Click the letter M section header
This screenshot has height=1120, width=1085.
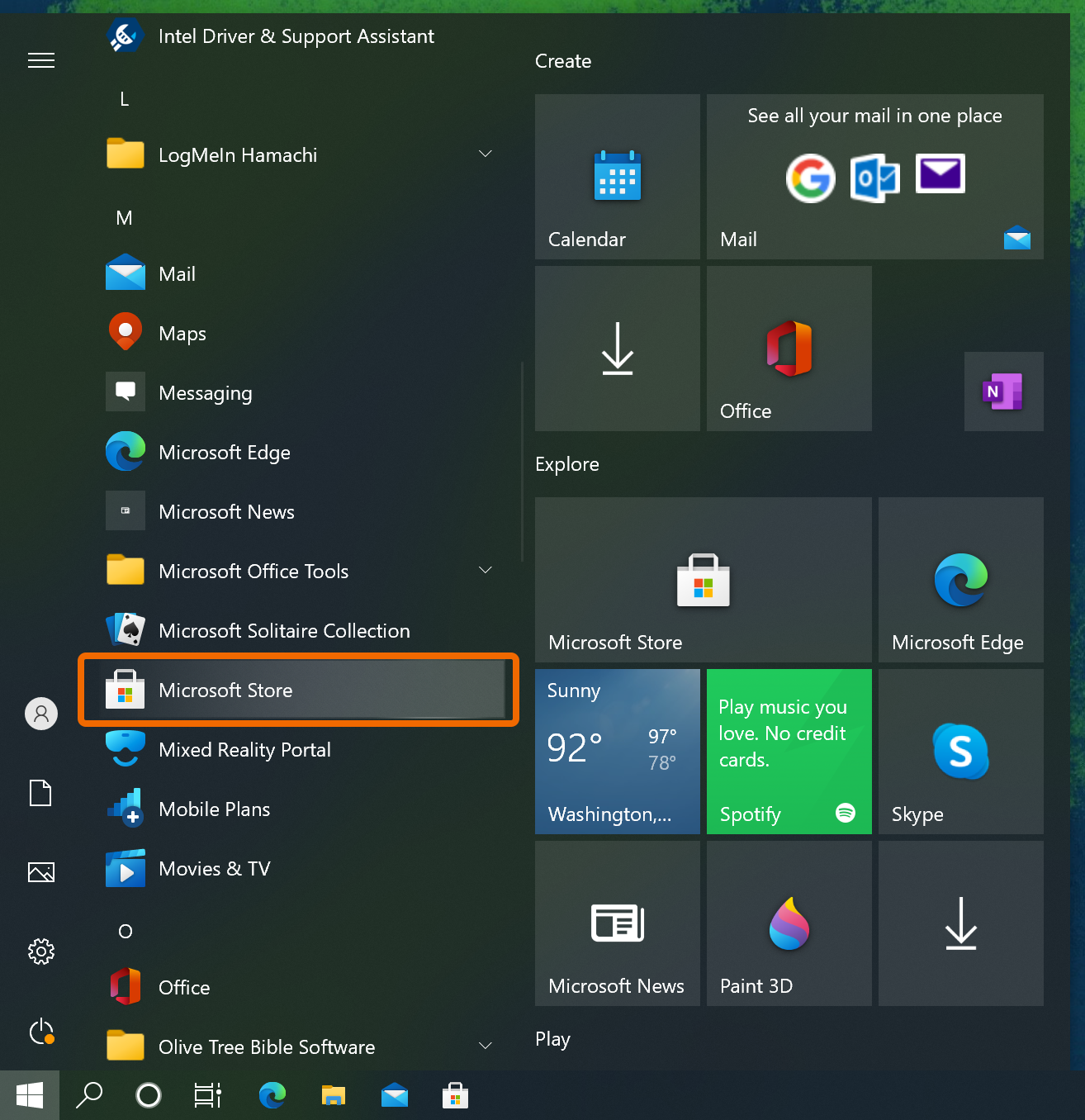pos(124,218)
